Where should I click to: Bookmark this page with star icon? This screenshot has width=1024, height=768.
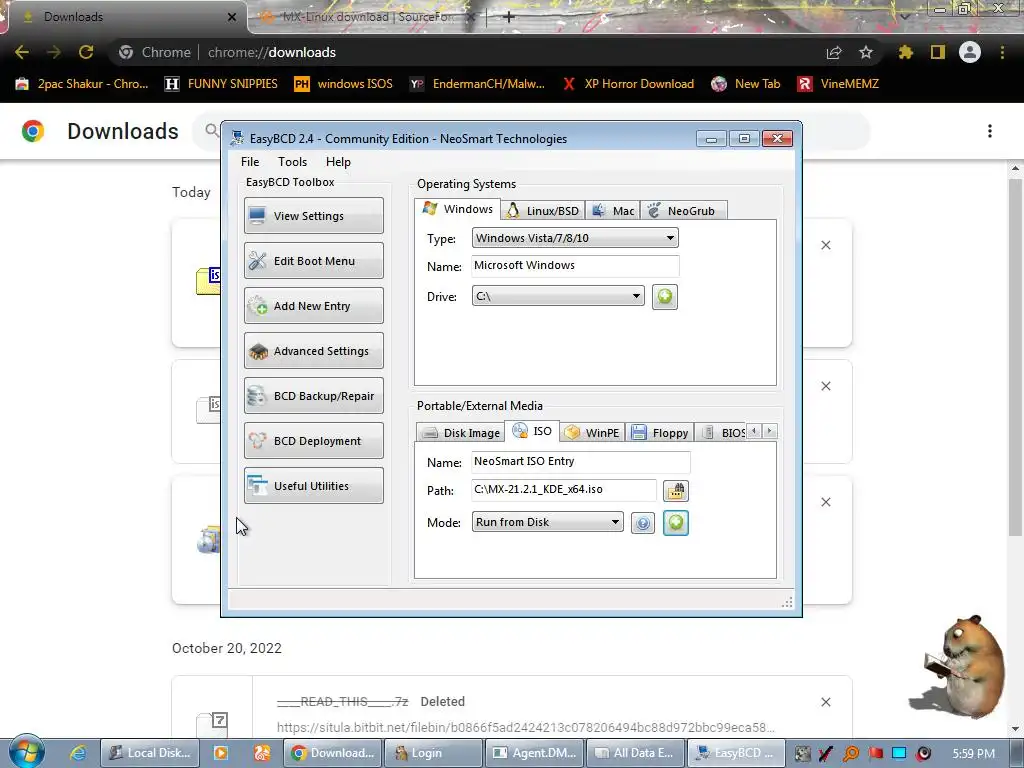tap(866, 52)
